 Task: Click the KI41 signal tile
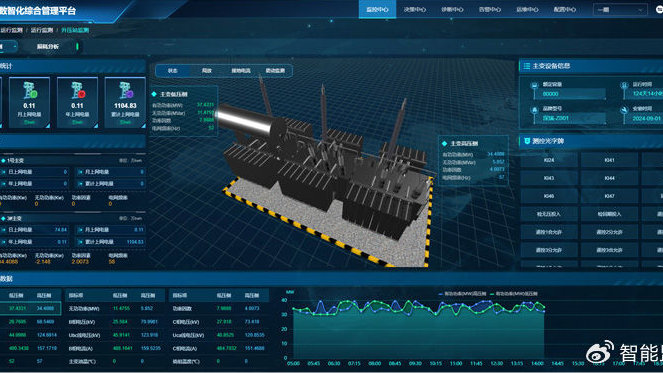pos(609,160)
